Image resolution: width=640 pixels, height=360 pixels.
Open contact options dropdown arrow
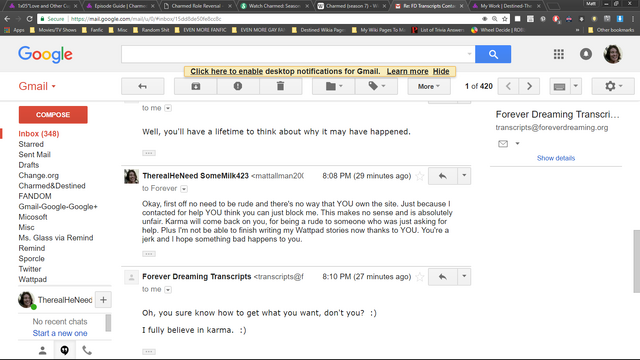pyautogui.click(x=518, y=144)
